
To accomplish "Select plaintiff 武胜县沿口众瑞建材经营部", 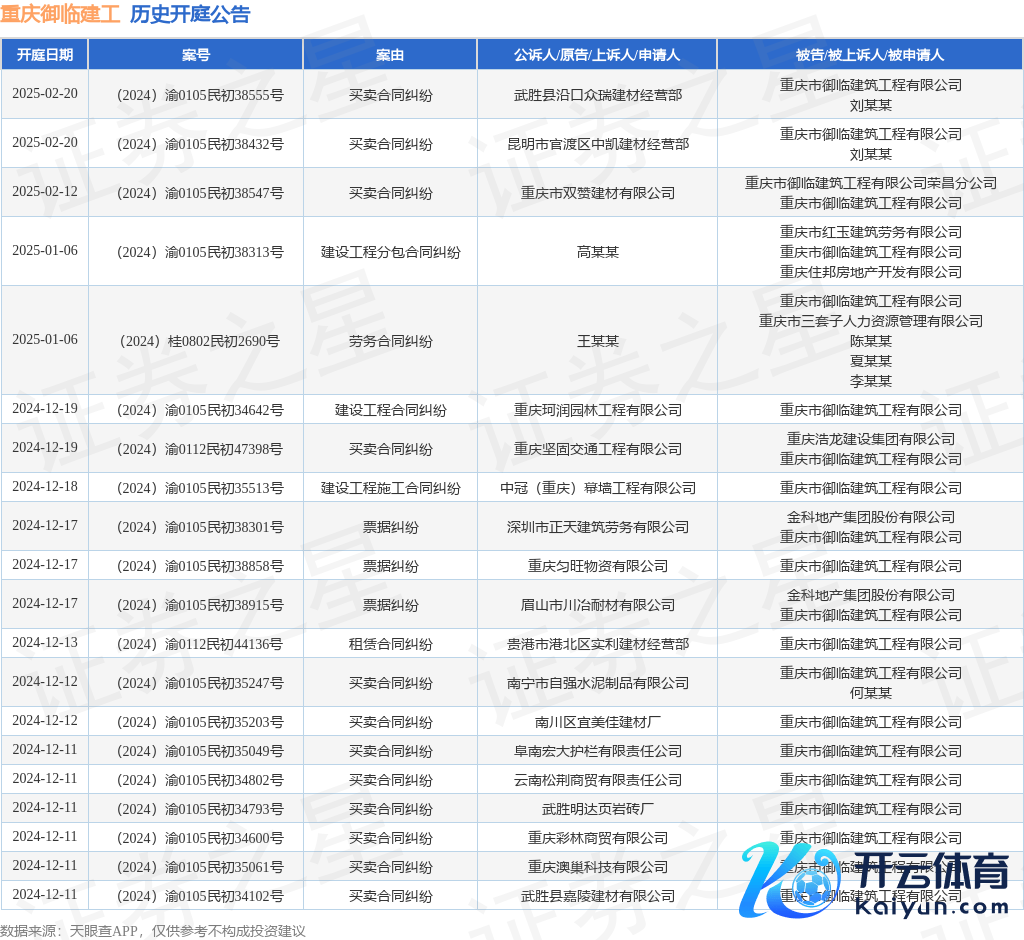I will tap(597, 95).
